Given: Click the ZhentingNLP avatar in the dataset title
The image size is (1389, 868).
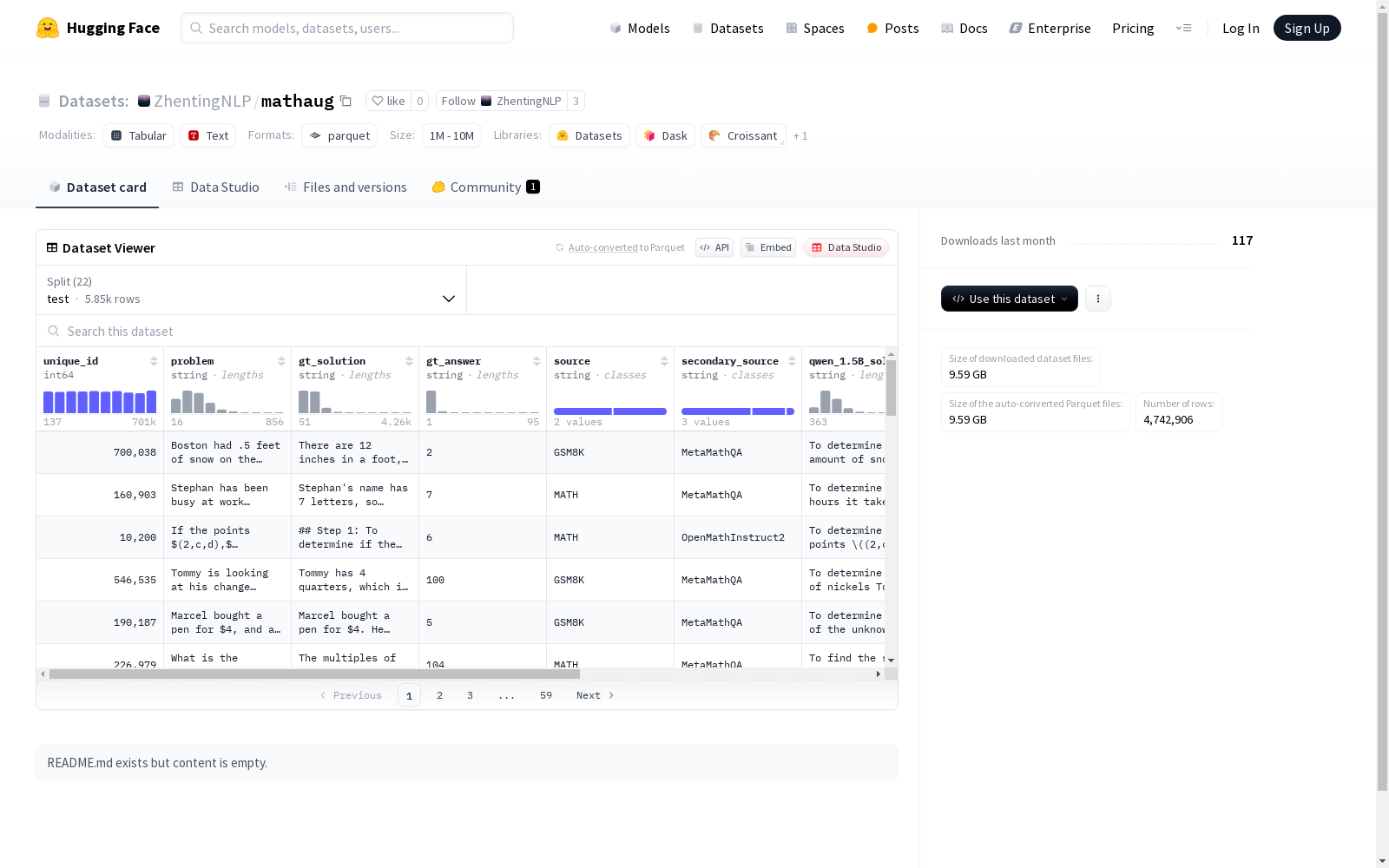Looking at the screenshot, I should point(144,101).
